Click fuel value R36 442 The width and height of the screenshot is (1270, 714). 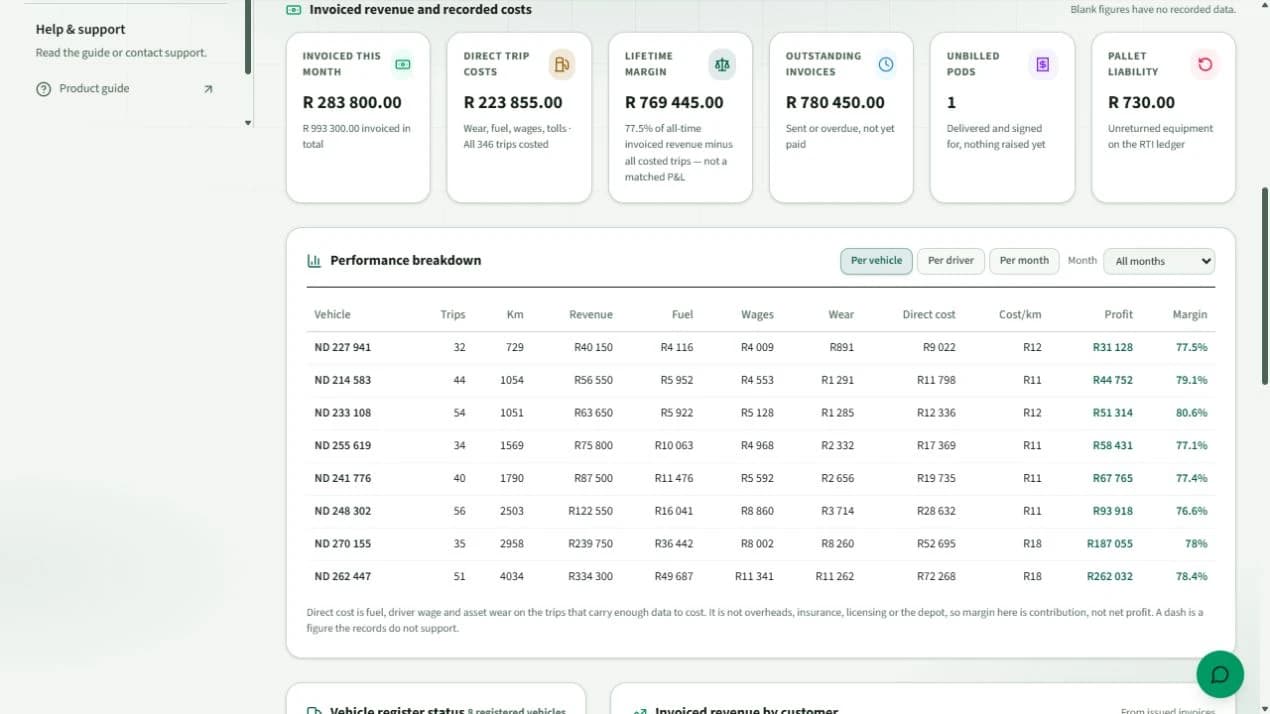[674, 544]
